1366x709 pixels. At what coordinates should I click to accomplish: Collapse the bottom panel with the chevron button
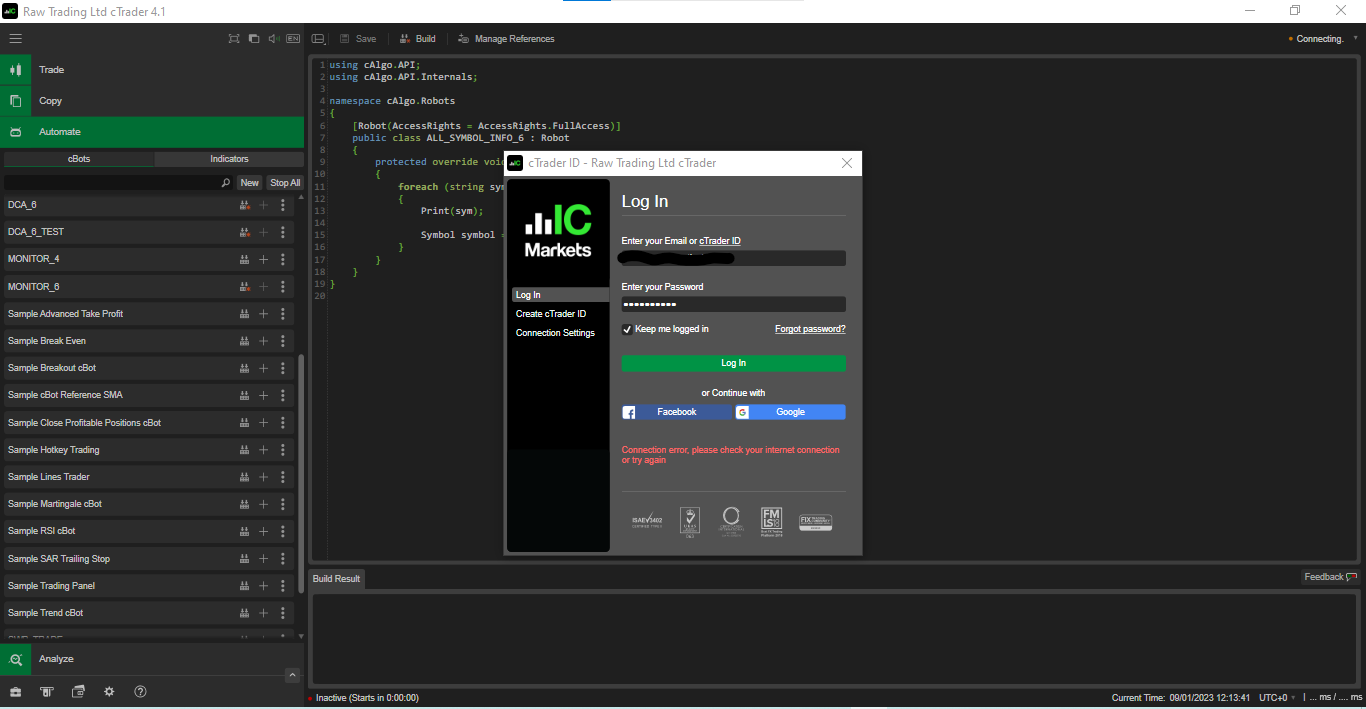[x=292, y=675]
